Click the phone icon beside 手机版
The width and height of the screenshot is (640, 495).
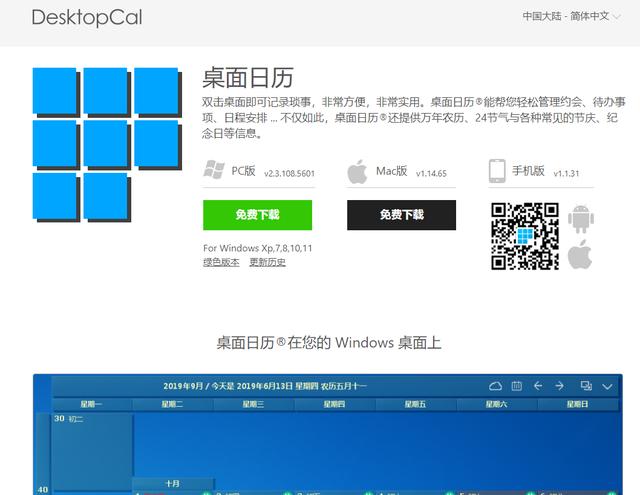pos(497,171)
